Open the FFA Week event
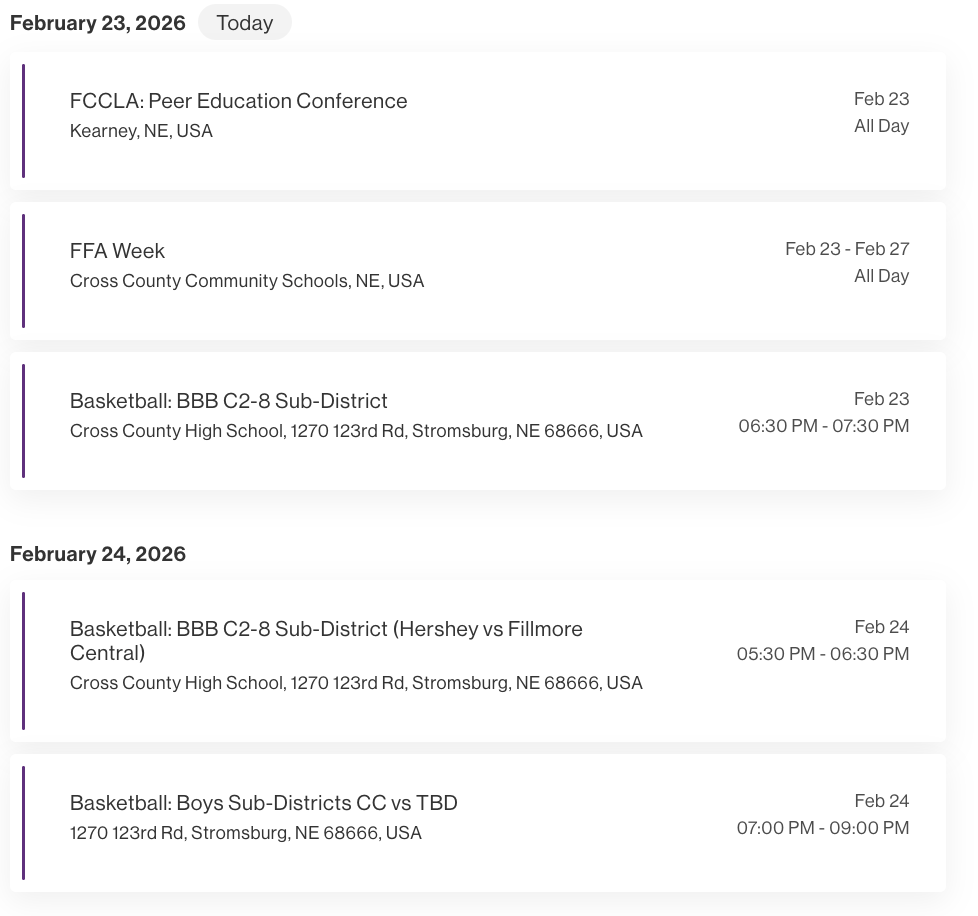This screenshot has height=916, width=978. (117, 251)
